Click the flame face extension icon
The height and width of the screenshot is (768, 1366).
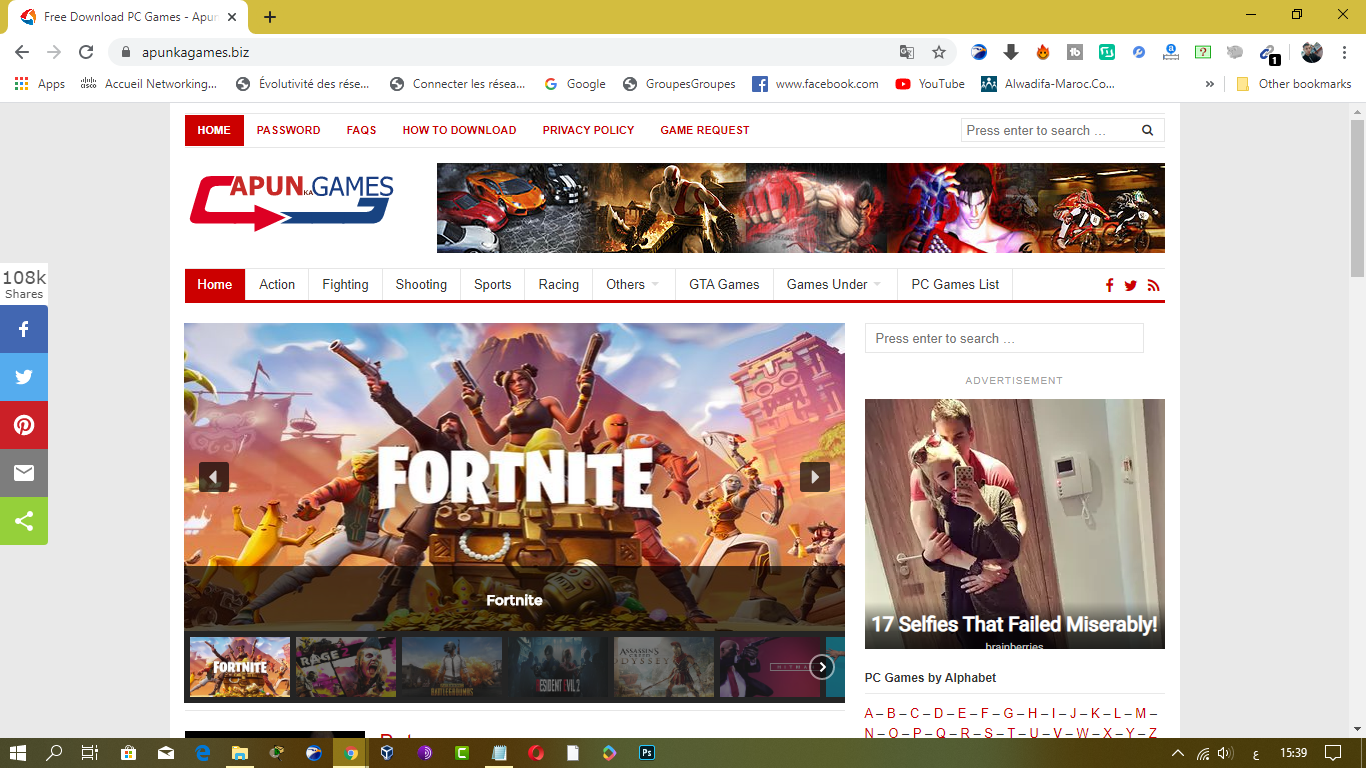(x=1043, y=52)
